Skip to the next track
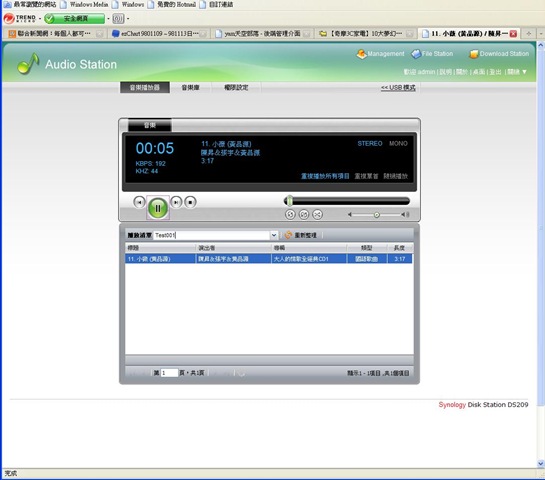 pos(176,202)
